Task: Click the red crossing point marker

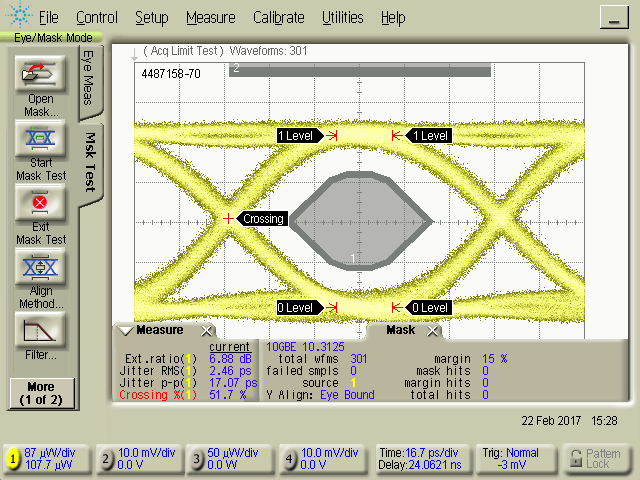Action: 228,219
